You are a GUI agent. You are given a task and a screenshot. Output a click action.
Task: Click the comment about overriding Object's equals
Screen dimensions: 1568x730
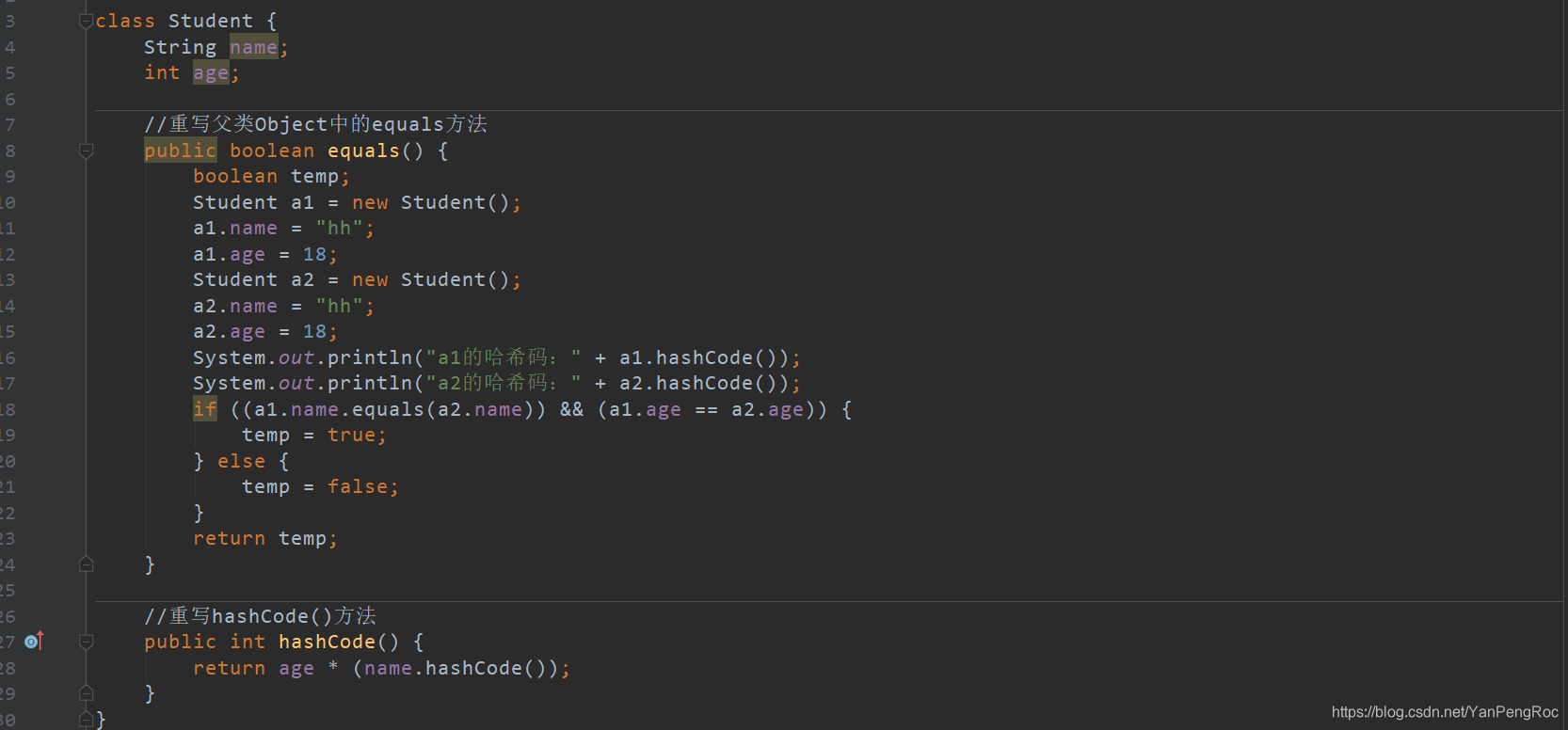[x=316, y=124]
